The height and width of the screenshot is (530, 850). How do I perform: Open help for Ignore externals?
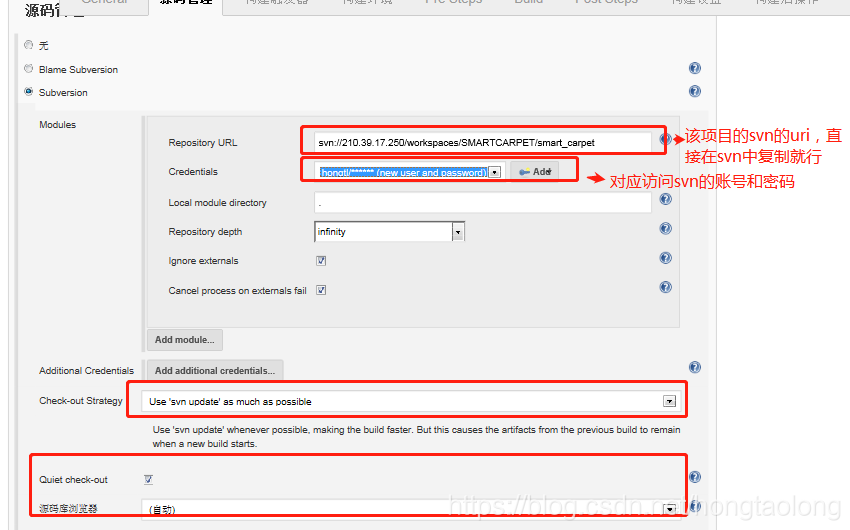click(666, 257)
